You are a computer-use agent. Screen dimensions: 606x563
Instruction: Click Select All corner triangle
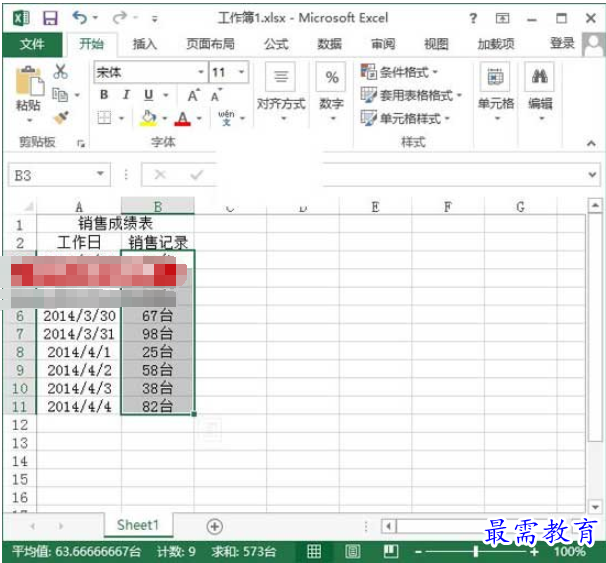pyautogui.click(x=28, y=207)
